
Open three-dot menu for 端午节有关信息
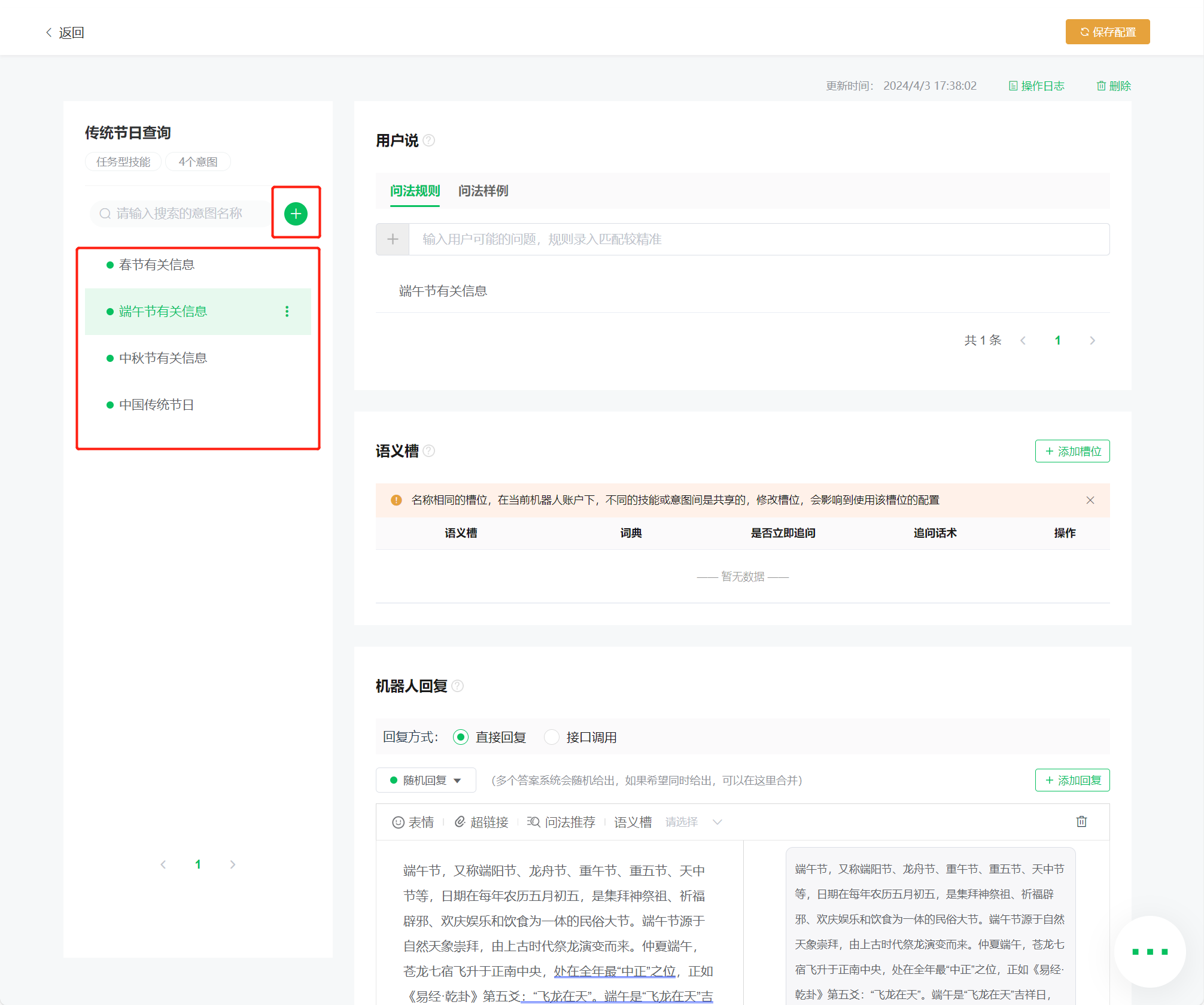point(287,311)
